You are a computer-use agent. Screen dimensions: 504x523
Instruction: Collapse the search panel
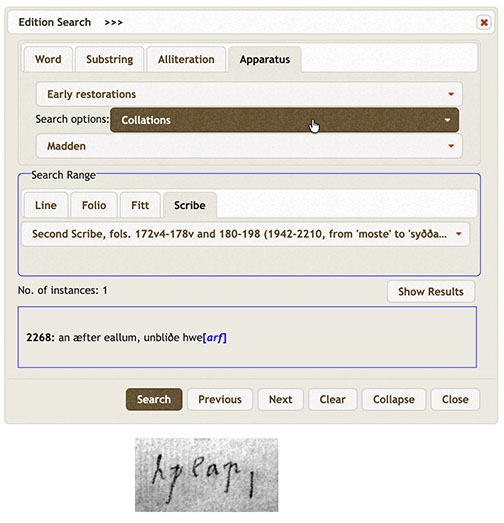coord(394,399)
